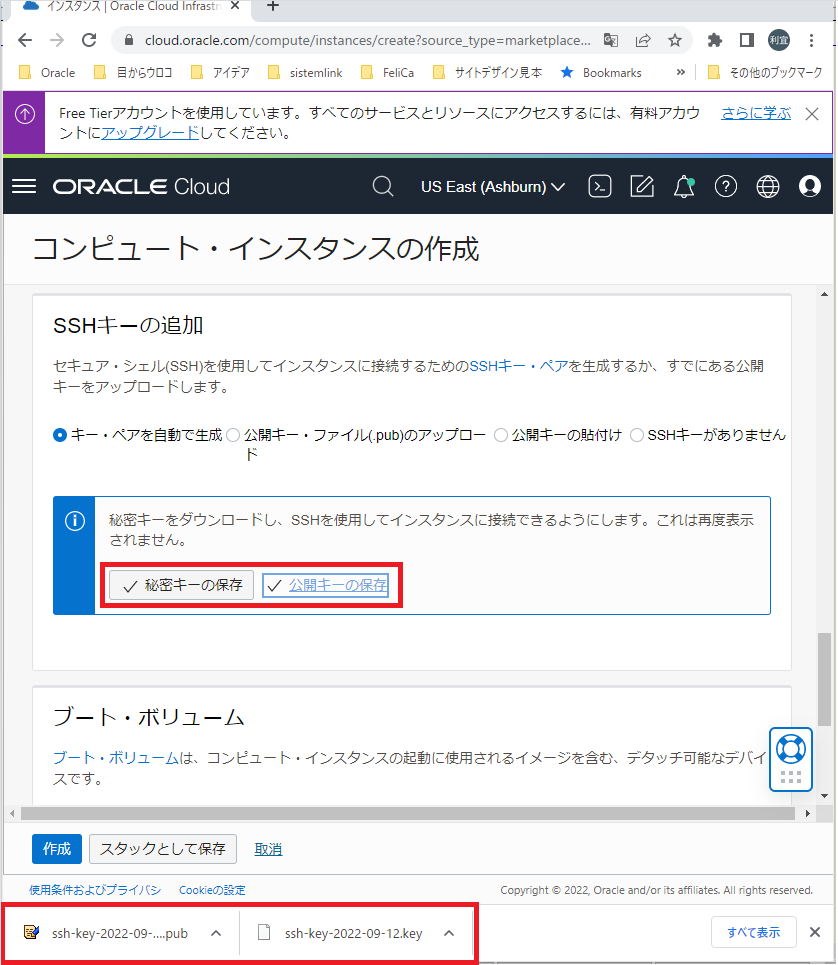
Task: Click the share page icon in address bar
Action: pyautogui.click(x=643, y=41)
